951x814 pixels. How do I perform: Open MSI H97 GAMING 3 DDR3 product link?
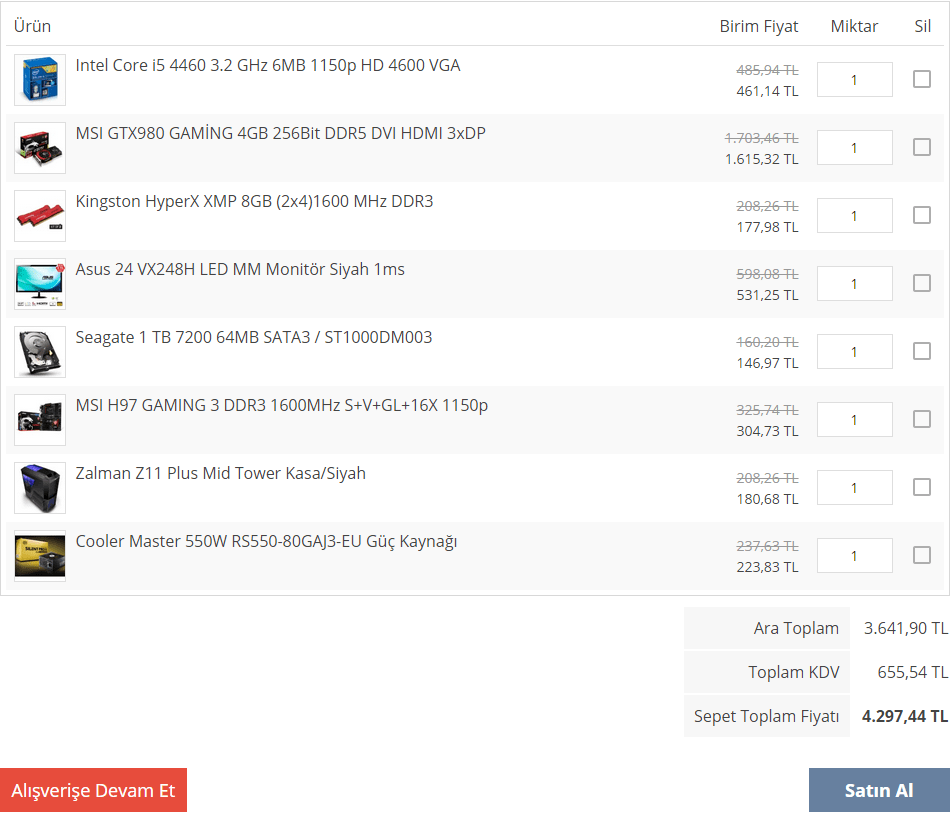281,405
